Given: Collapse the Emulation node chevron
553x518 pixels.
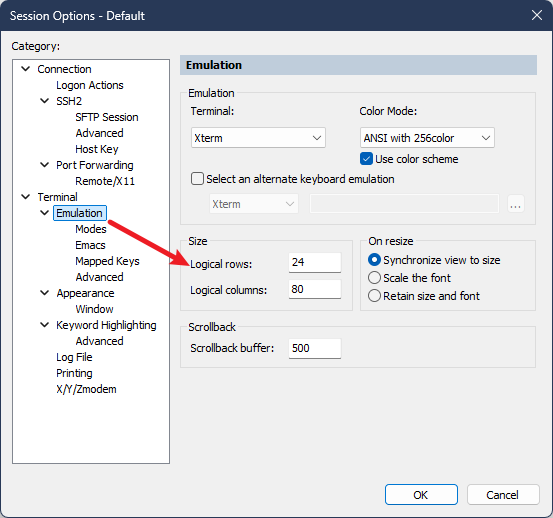Looking at the screenshot, I should click(x=44, y=213).
